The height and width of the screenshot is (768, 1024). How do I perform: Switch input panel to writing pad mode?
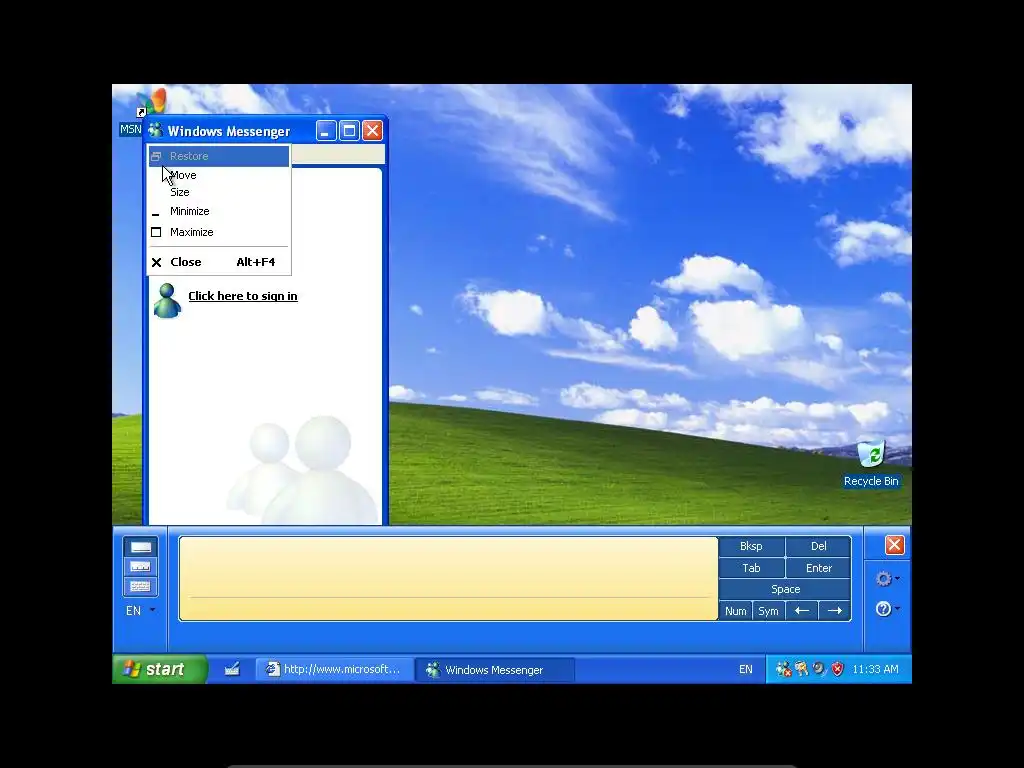pos(140,547)
